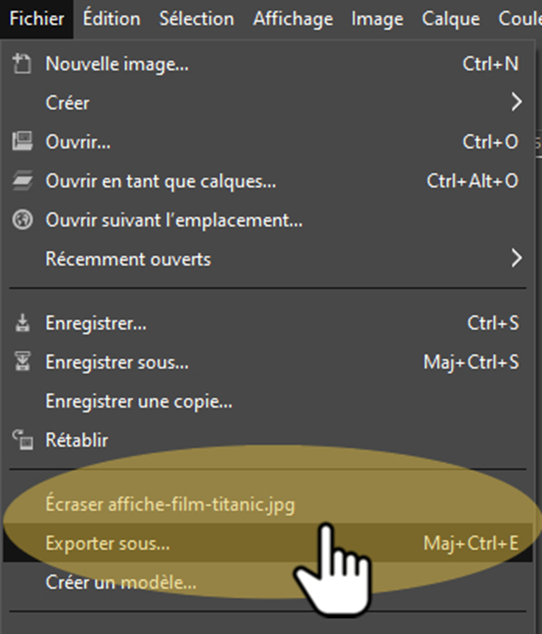The height and width of the screenshot is (634, 542).
Task: Open the Calque menu
Action: click(451, 19)
